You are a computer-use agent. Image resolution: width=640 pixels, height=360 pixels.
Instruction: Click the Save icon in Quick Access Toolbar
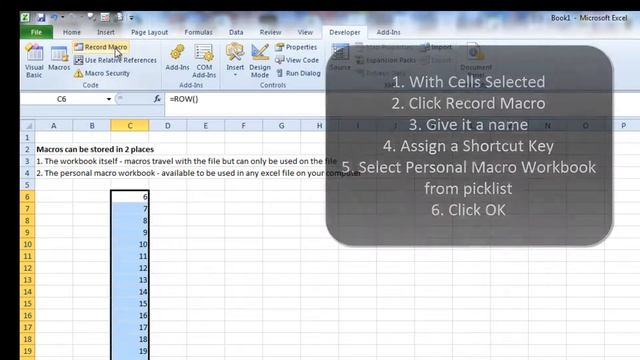(40, 18)
